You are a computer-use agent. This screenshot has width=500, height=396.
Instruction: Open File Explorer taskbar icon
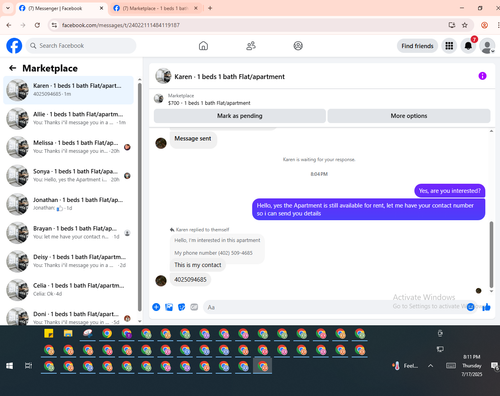click(68, 333)
